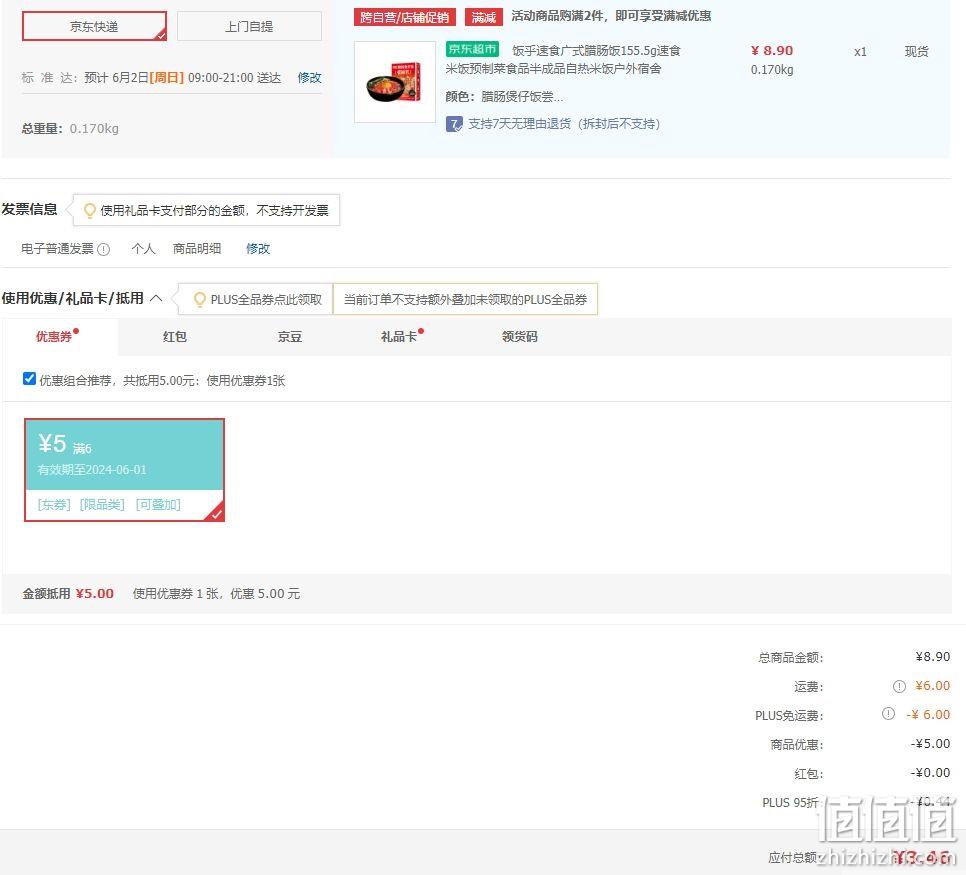Click info icon beside 电子普通发票
This screenshot has width=966, height=875.
pos(104,249)
